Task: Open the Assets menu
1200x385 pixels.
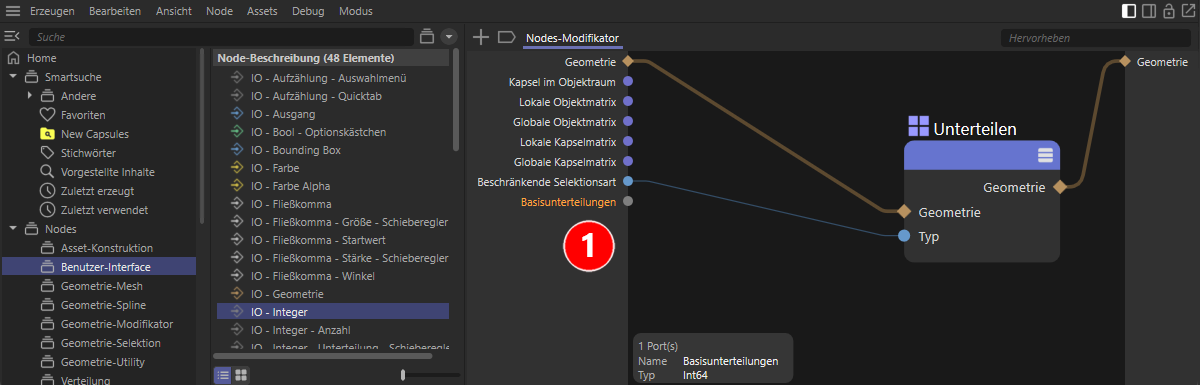Action: click(x=262, y=11)
